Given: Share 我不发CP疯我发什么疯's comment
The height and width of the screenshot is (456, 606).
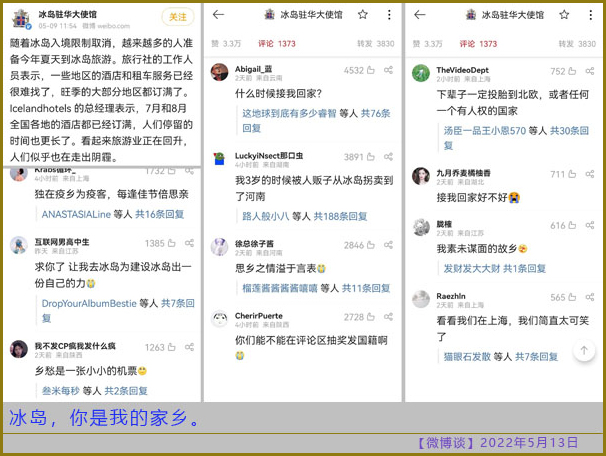Looking at the screenshot, I should [190, 347].
